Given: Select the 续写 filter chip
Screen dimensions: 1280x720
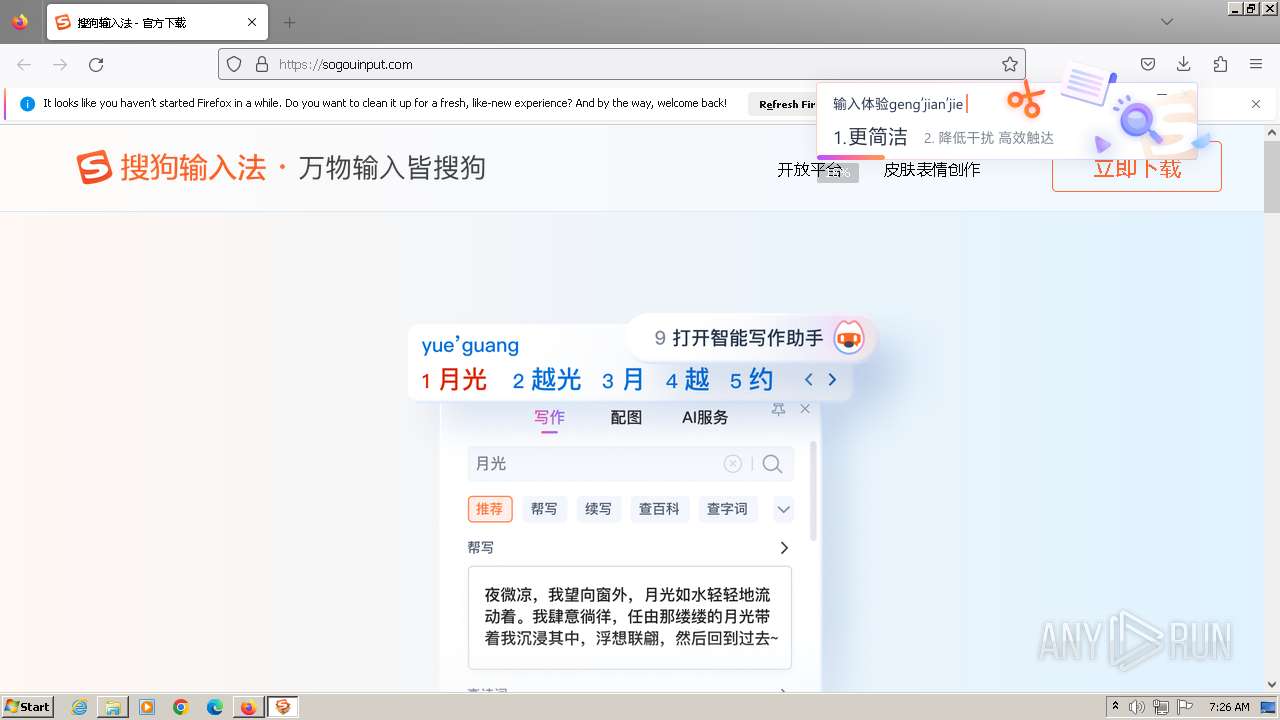Looking at the screenshot, I should point(598,509).
